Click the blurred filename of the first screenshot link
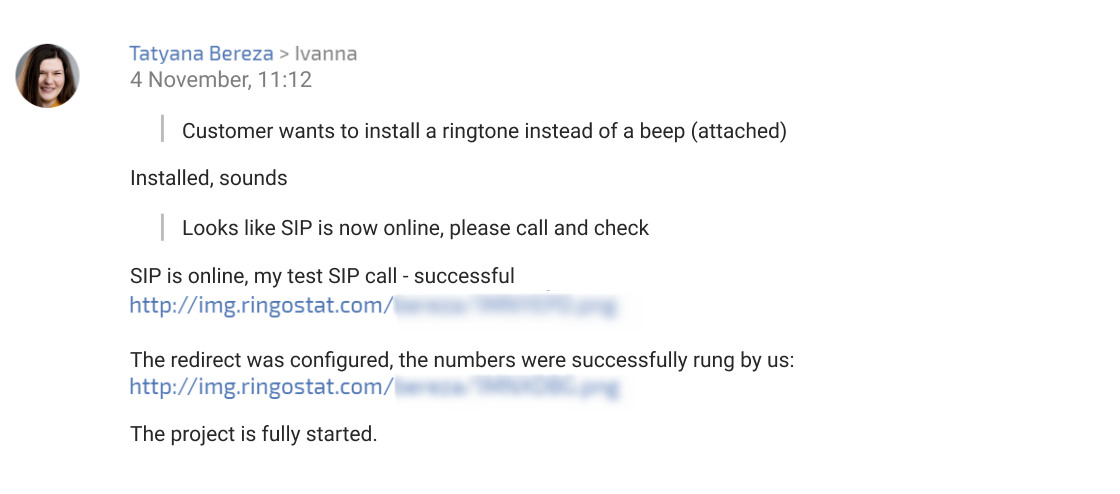Screen dimensions: 1120x494 pyautogui.click(x=505, y=306)
